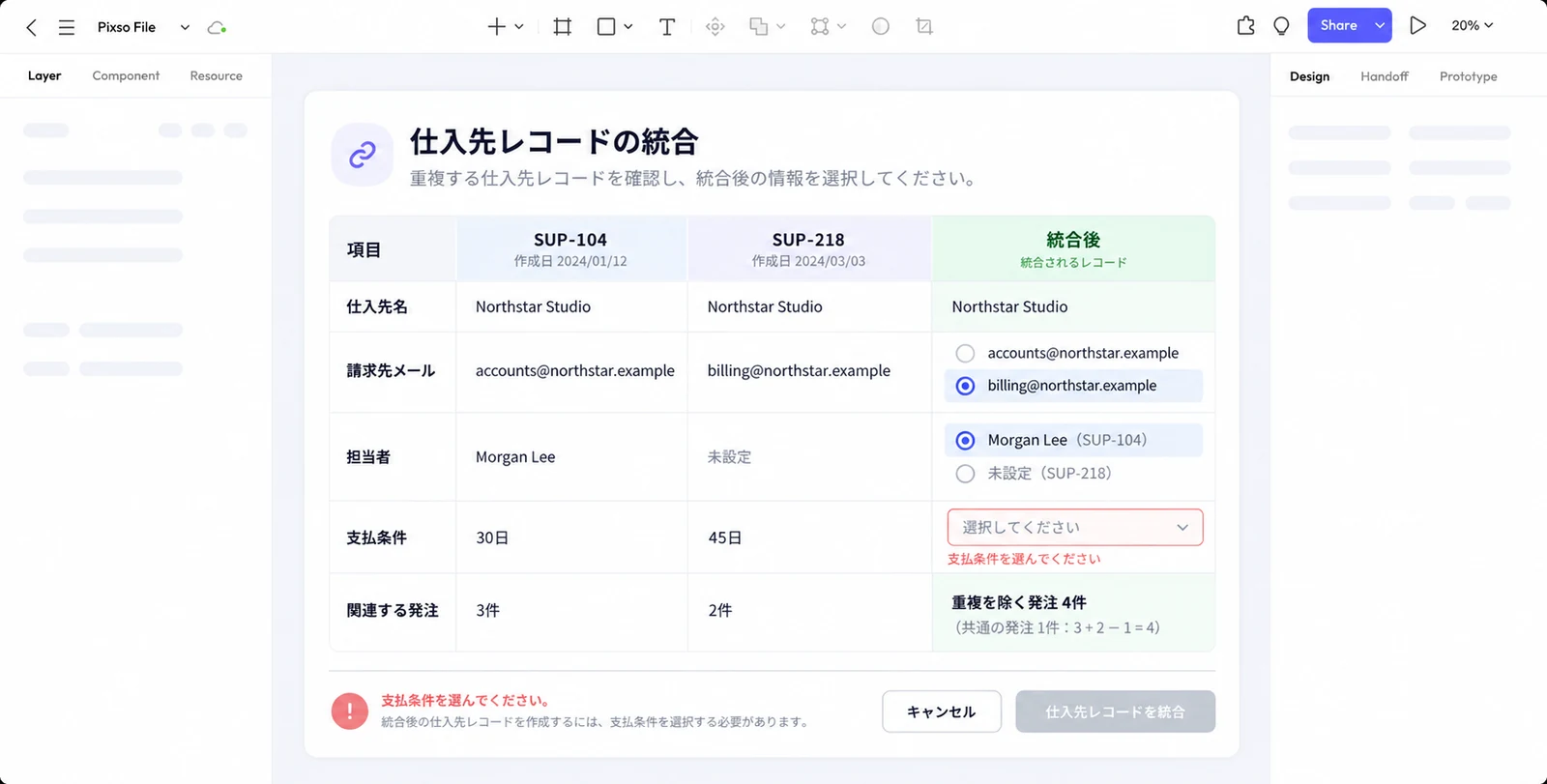
Task: Switch to the Resource tab
Action: [217, 75]
